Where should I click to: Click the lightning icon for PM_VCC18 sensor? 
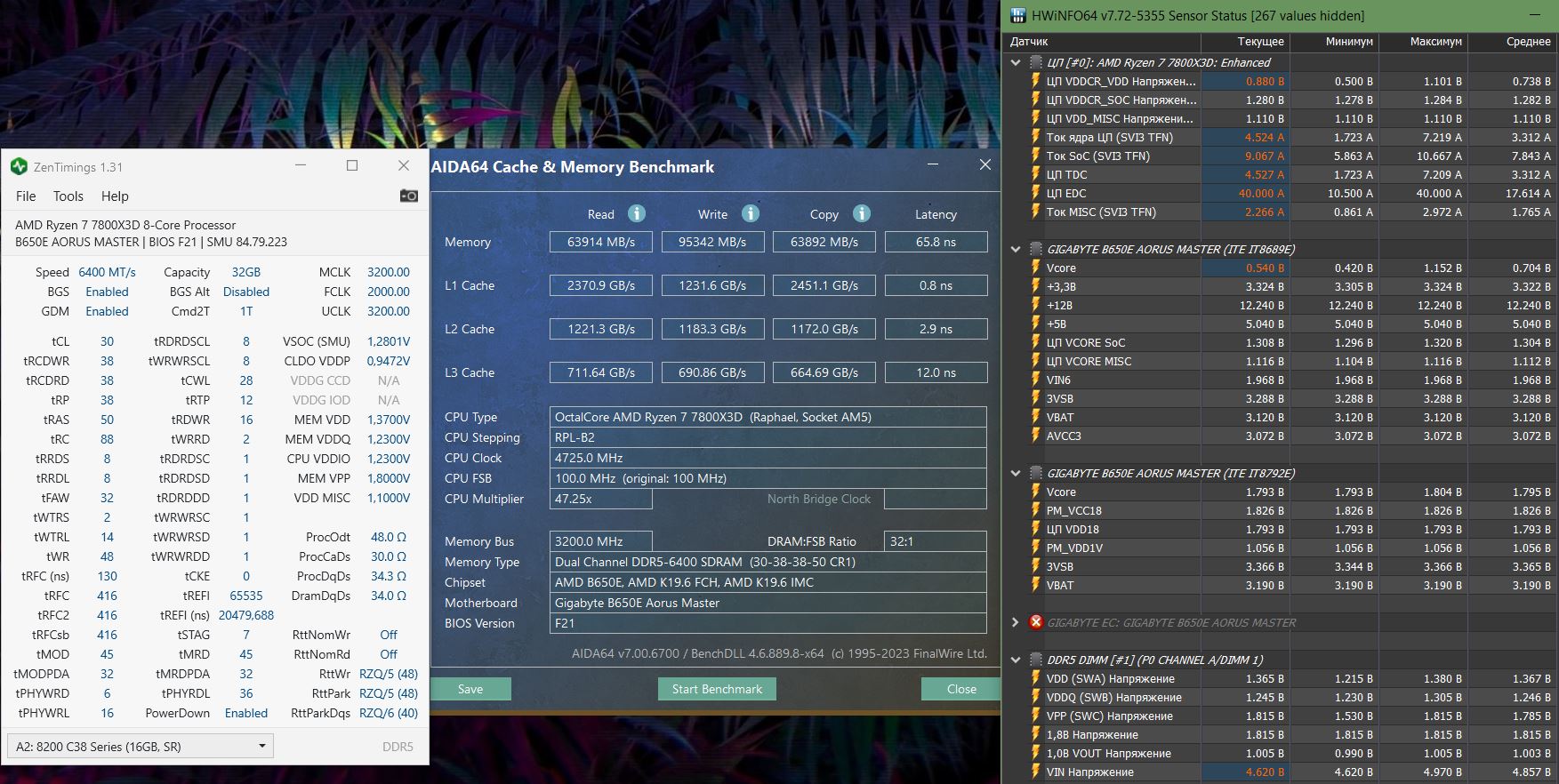(1035, 510)
